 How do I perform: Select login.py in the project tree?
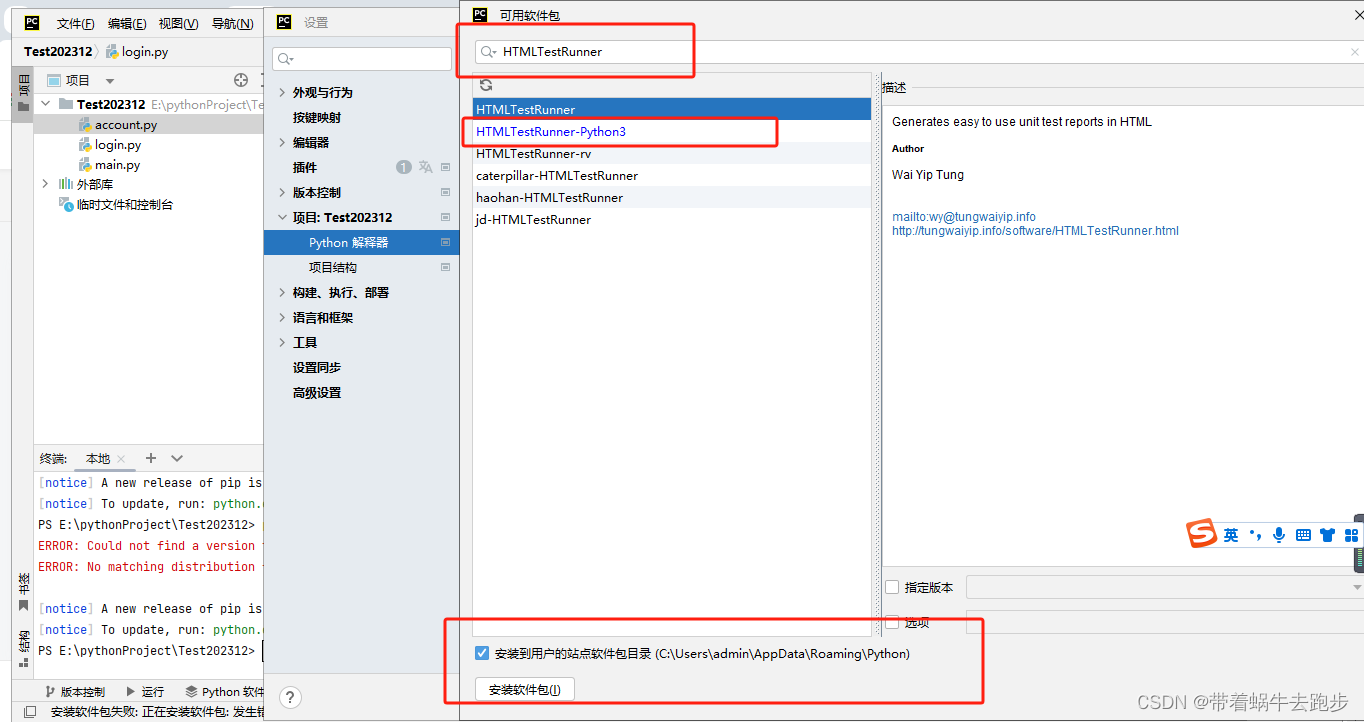[118, 145]
